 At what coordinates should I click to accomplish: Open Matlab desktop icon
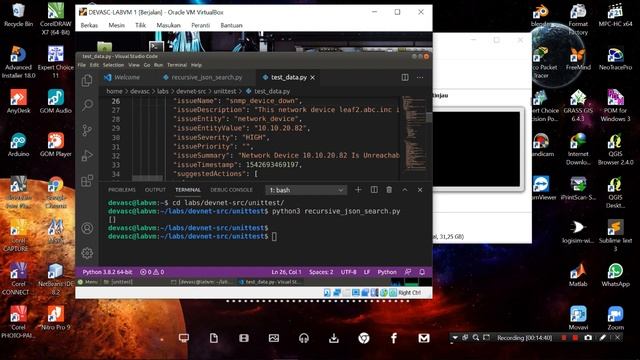578,274
